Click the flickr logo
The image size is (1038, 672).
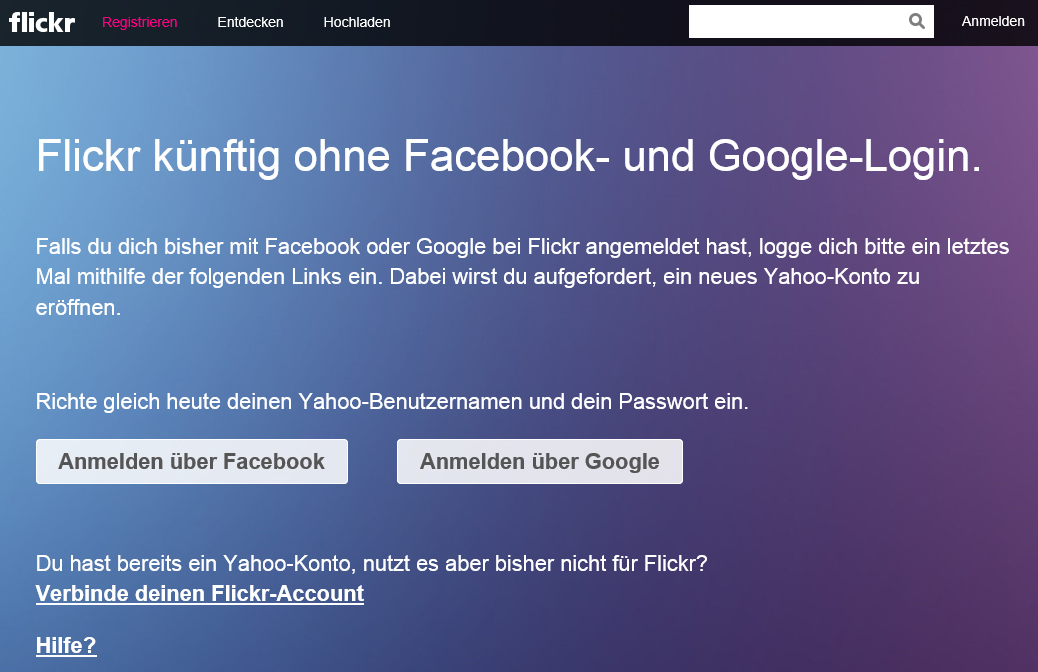coord(42,22)
